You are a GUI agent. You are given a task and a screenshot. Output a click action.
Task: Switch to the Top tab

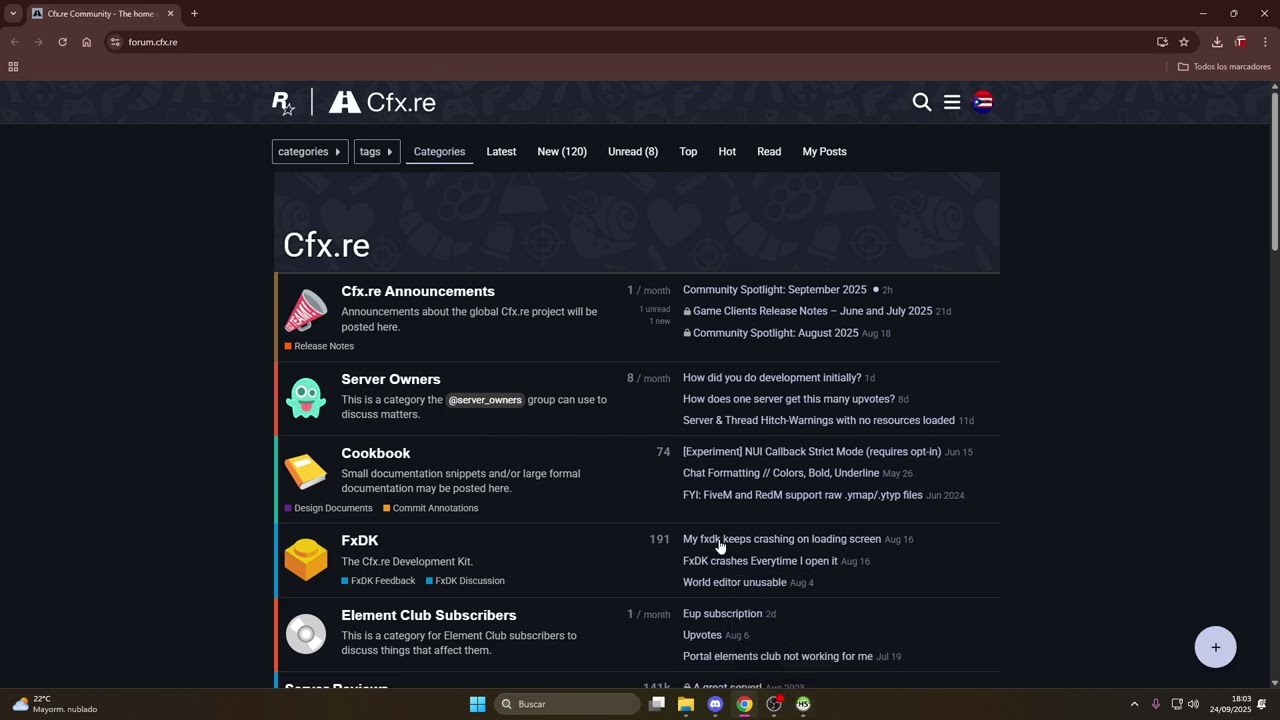tap(688, 152)
